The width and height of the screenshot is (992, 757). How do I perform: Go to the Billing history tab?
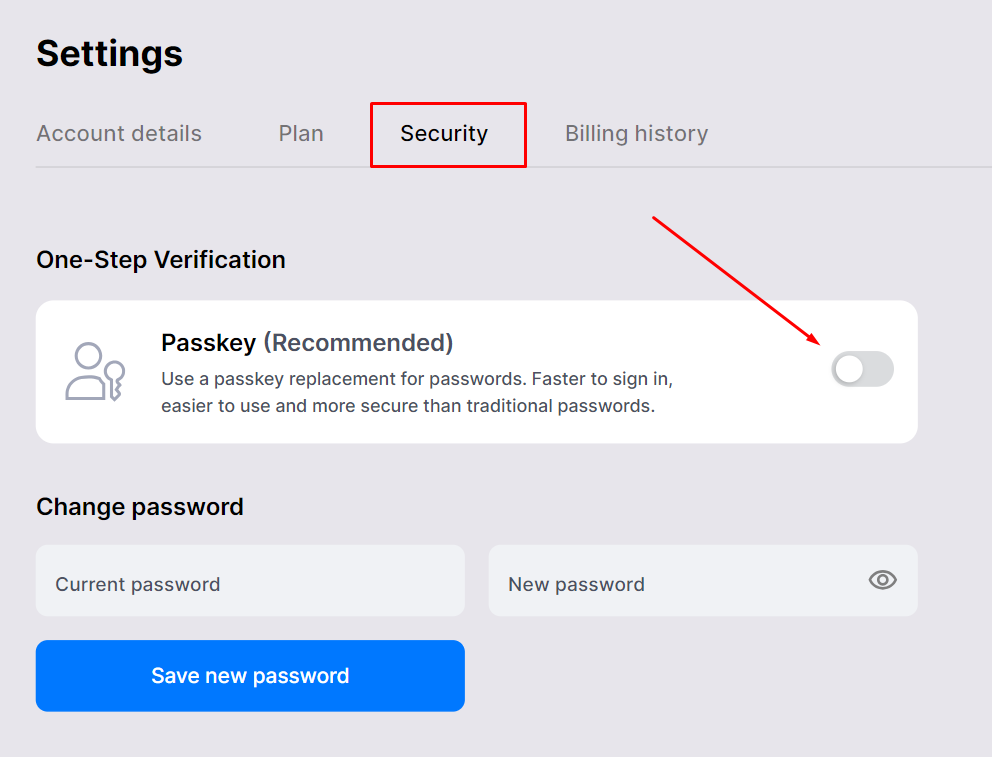coord(636,133)
